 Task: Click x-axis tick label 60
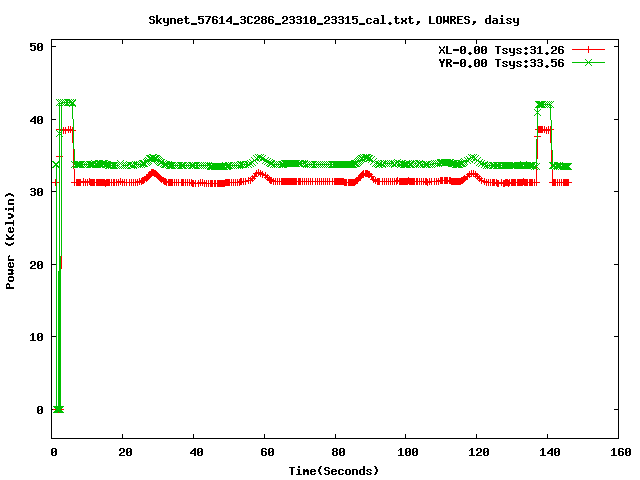[267, 452]
